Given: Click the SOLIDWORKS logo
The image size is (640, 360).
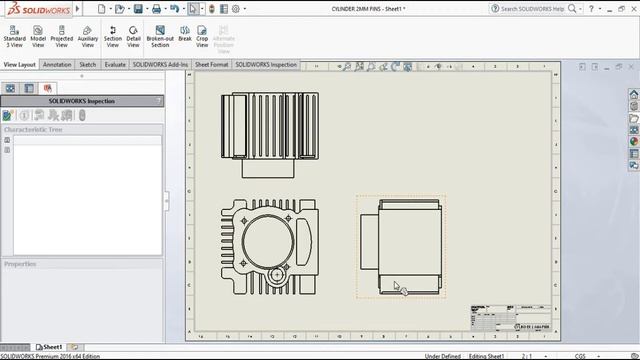Looking at the screenshot, I should 39,9.
